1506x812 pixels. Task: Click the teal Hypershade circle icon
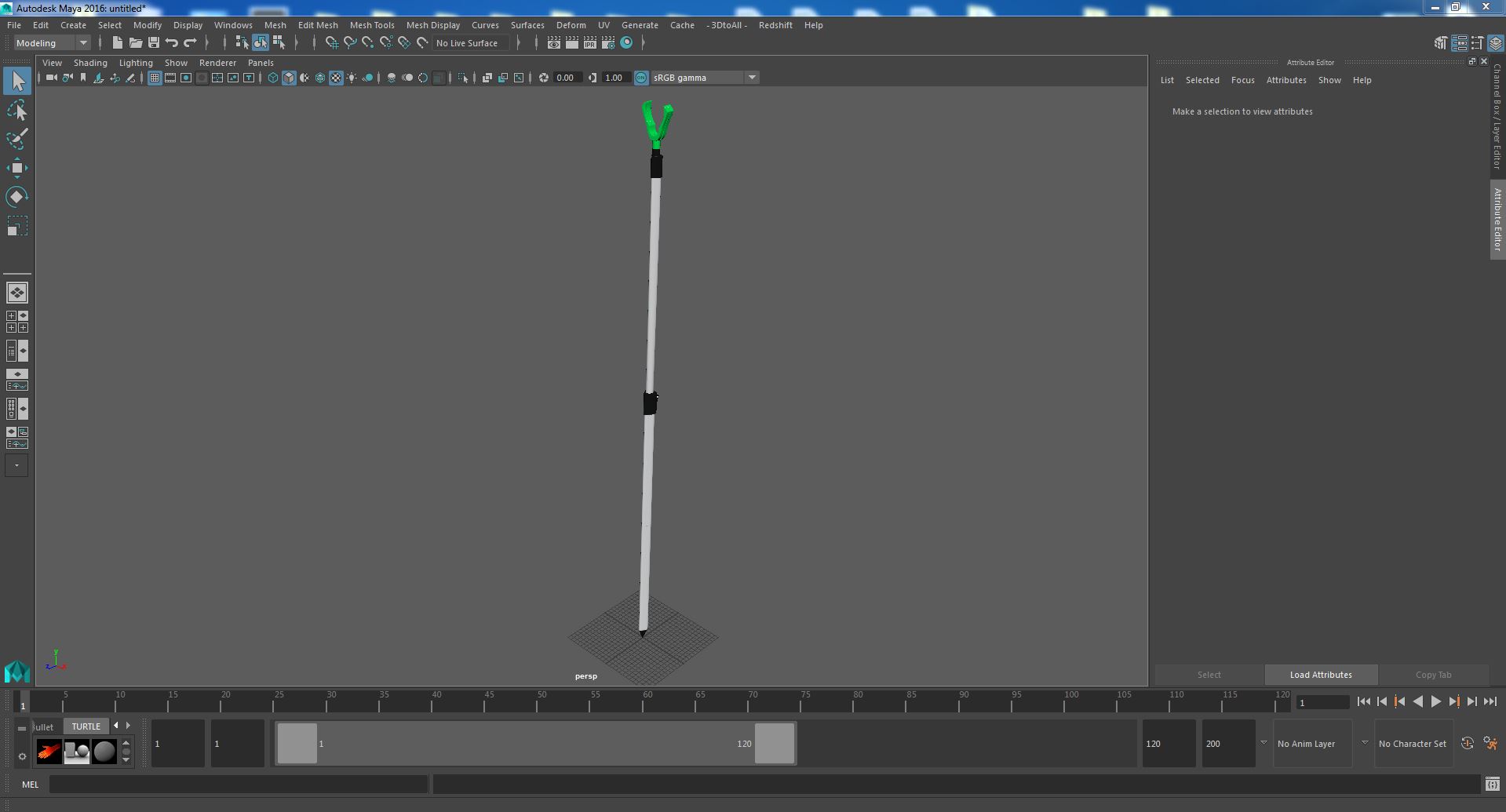coord(626,43)
